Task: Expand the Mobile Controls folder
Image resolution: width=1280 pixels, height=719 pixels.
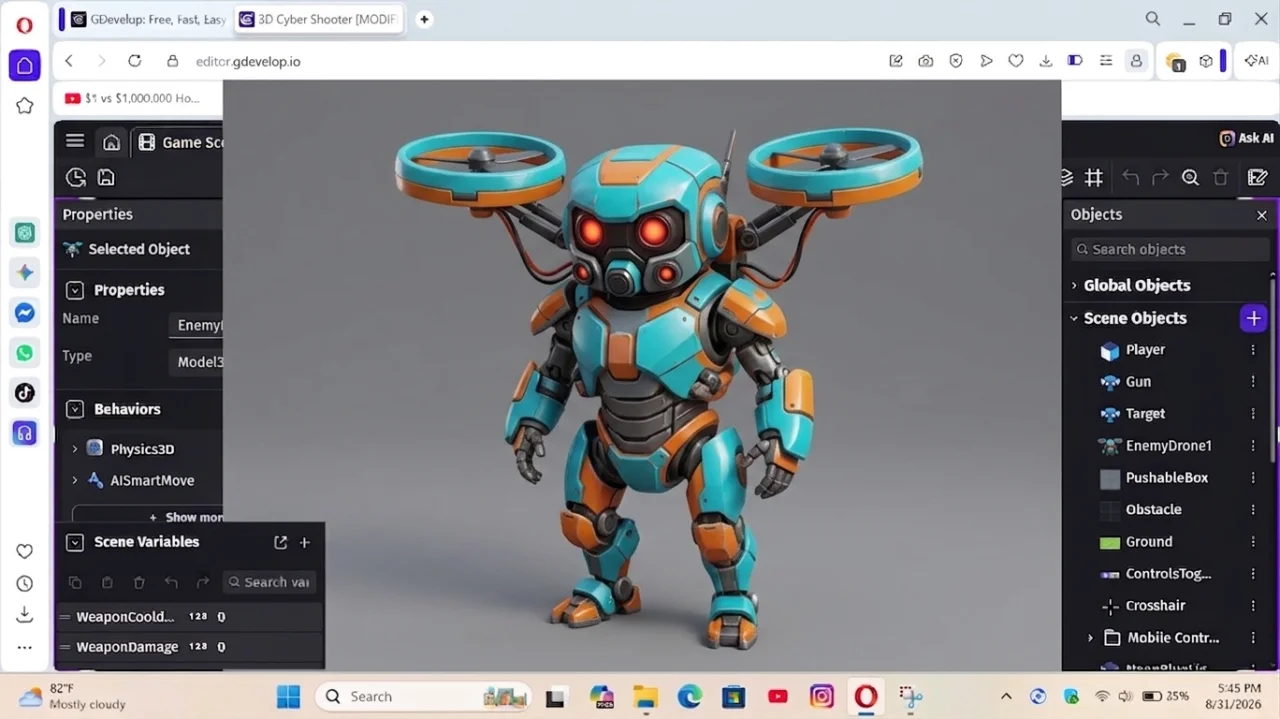Action: tap(1091, 638)
